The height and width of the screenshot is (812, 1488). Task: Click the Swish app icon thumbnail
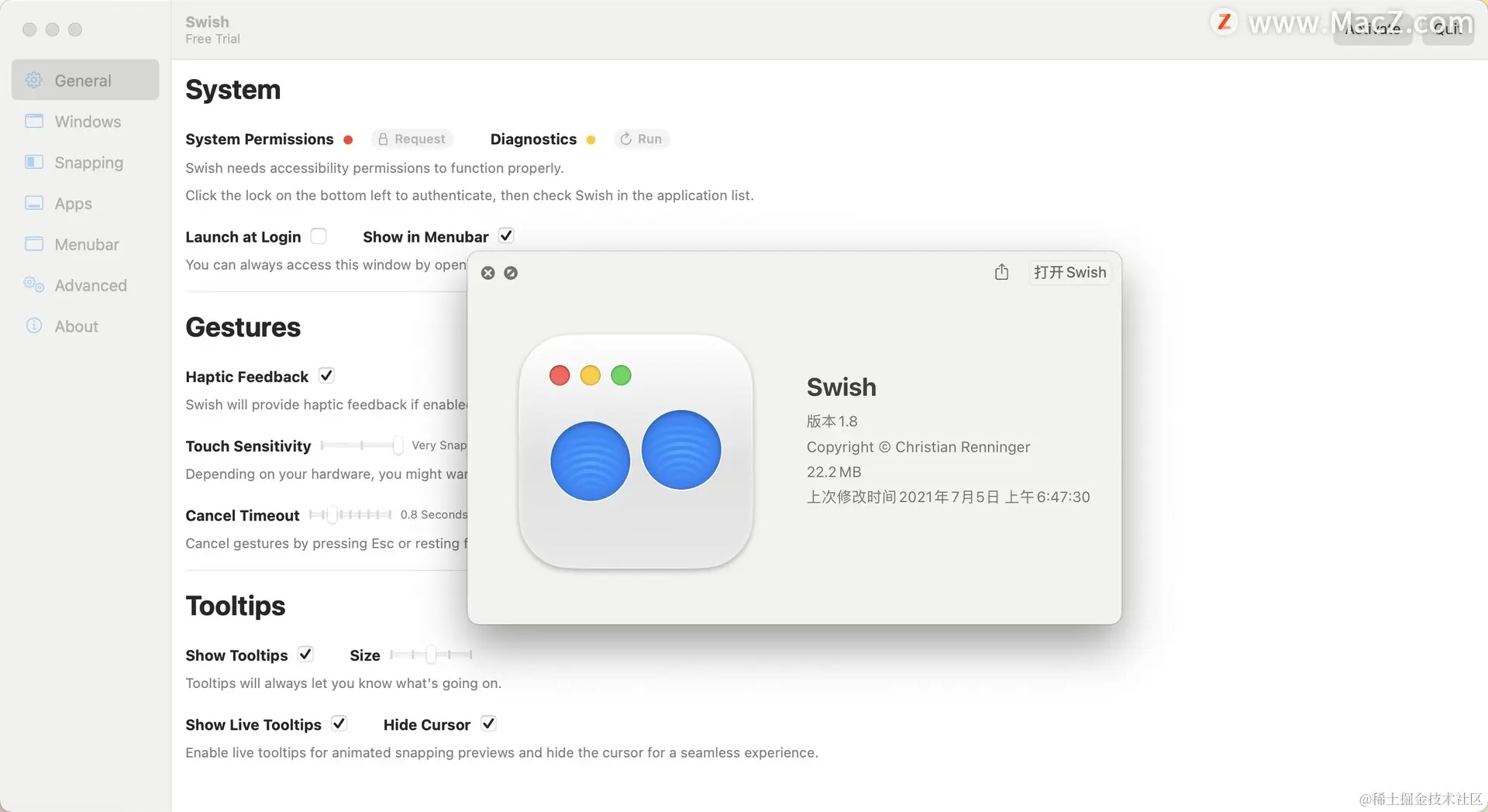[635, 452]
